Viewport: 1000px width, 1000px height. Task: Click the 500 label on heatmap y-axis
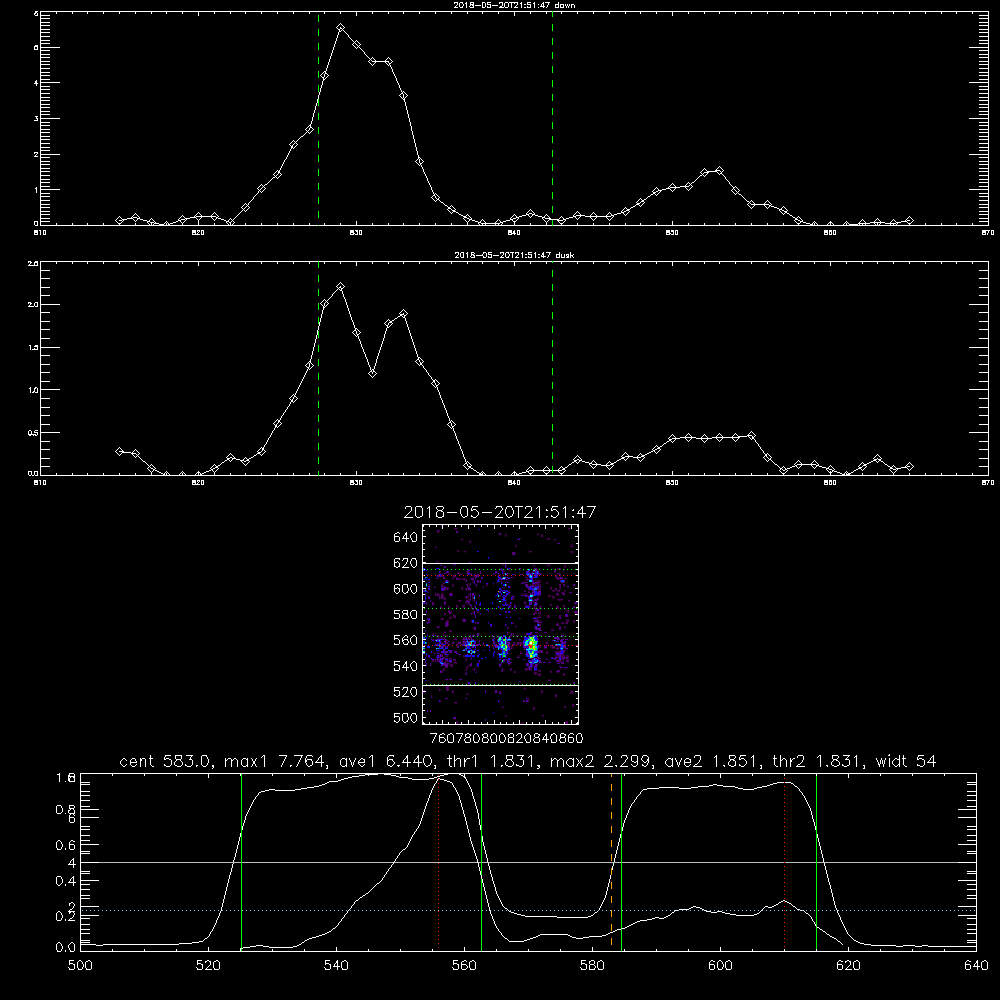point(406,718)
